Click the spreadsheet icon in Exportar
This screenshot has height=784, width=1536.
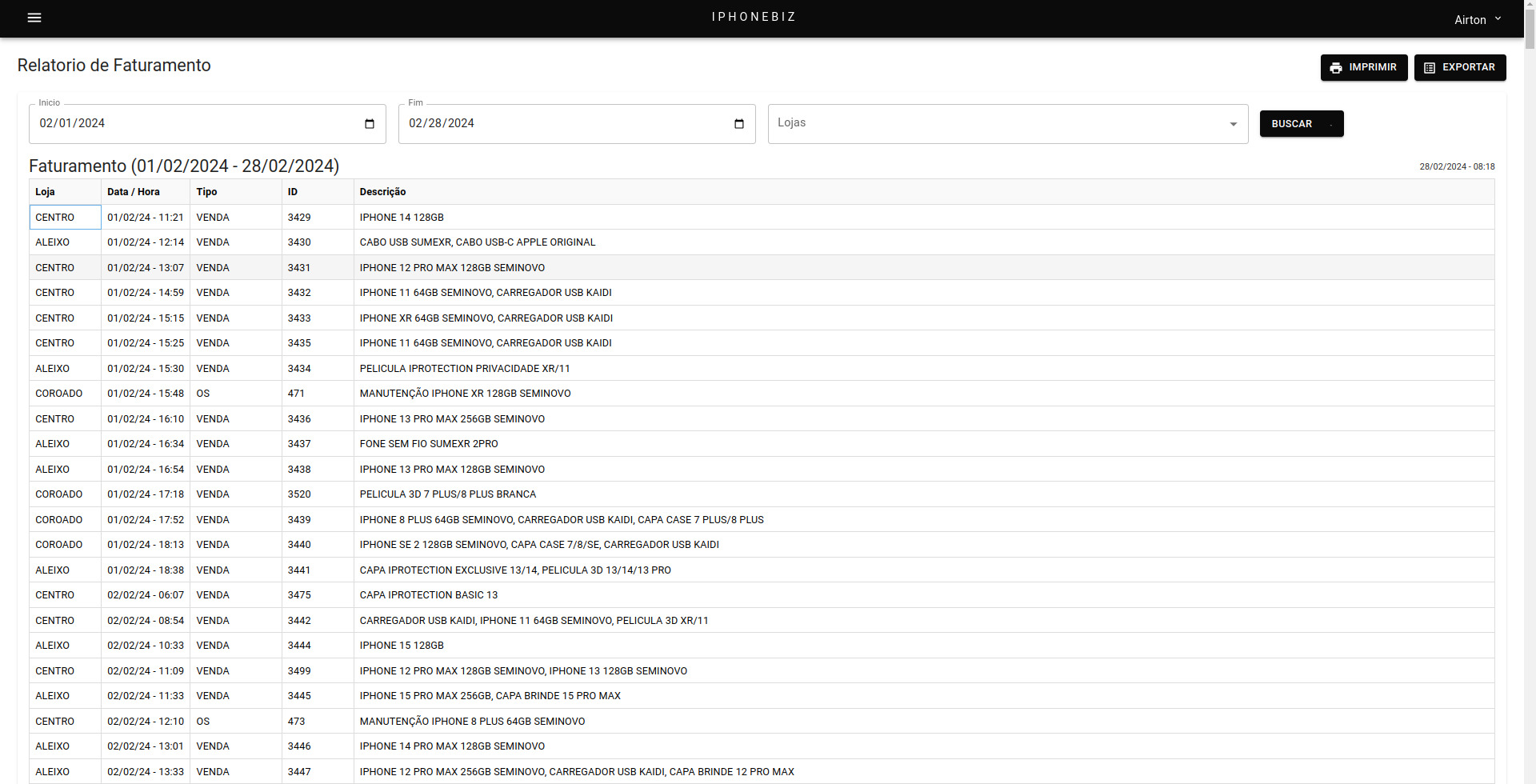(1430, 68)
